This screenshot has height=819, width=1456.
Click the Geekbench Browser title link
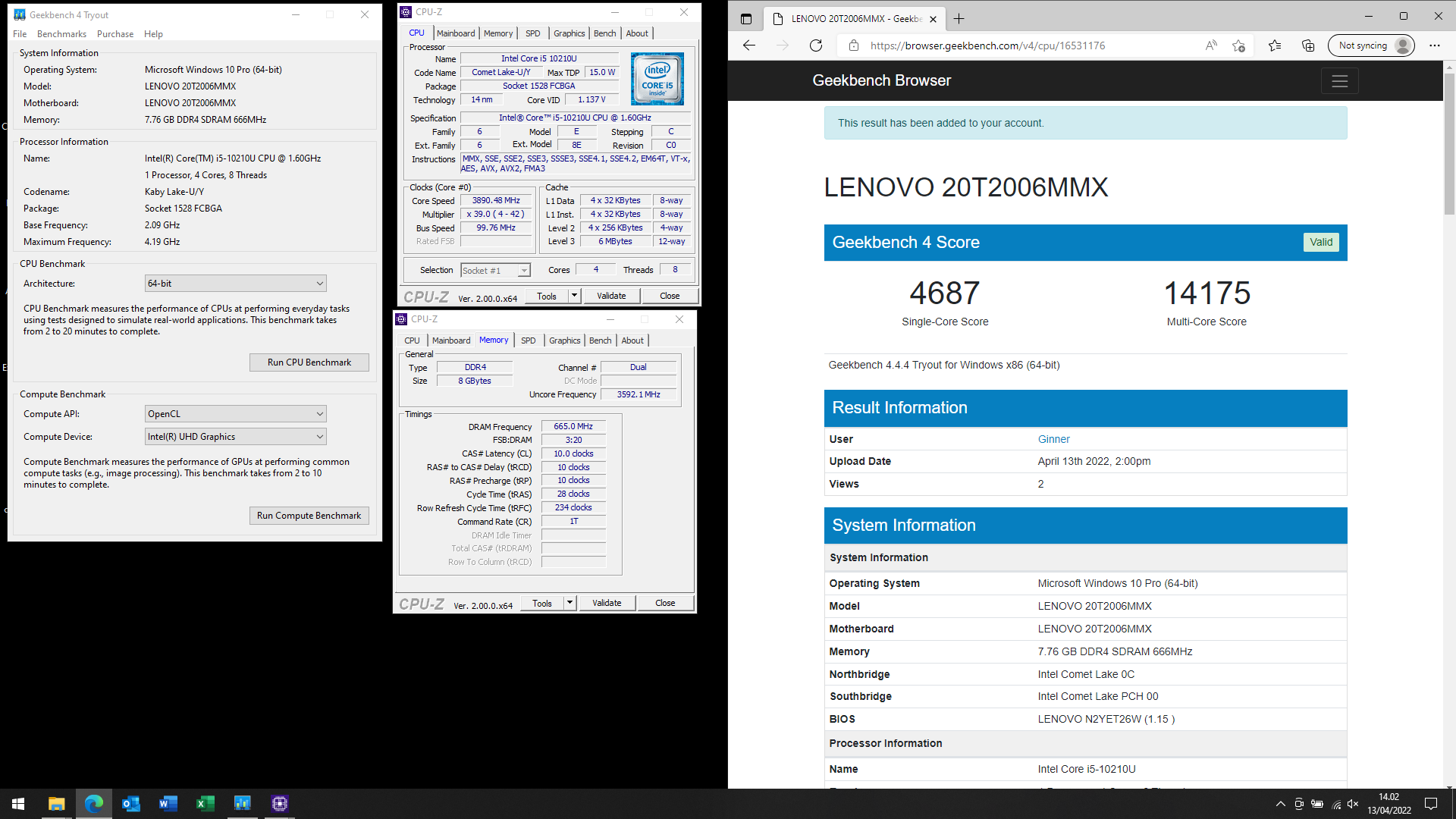(881, 80)
